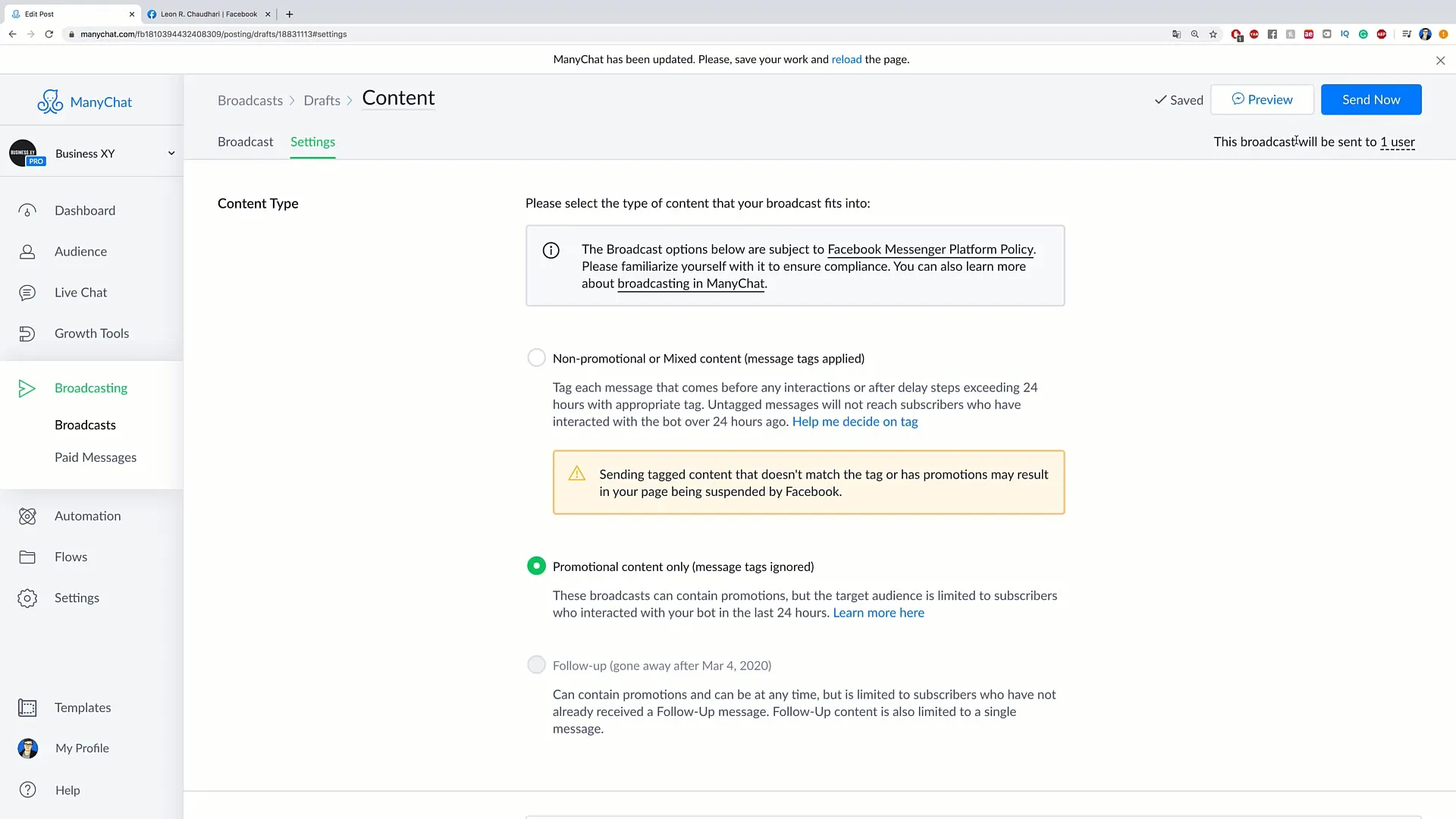Open the Dashboard gauge icon
This screenshot has height=819, width=1456.
click(x=27, y=211)
